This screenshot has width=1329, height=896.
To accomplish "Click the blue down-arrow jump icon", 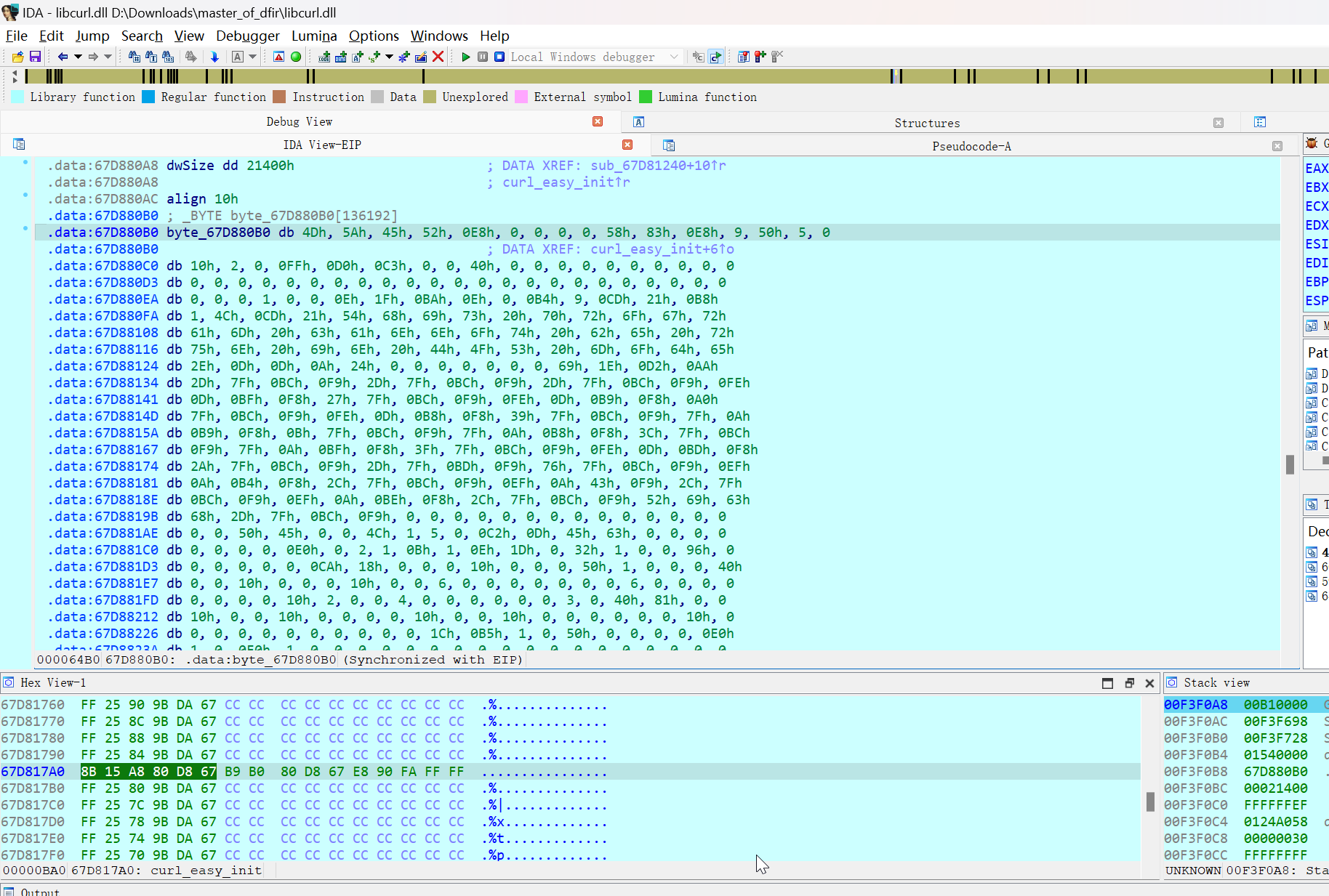I will tap(214, 57).
